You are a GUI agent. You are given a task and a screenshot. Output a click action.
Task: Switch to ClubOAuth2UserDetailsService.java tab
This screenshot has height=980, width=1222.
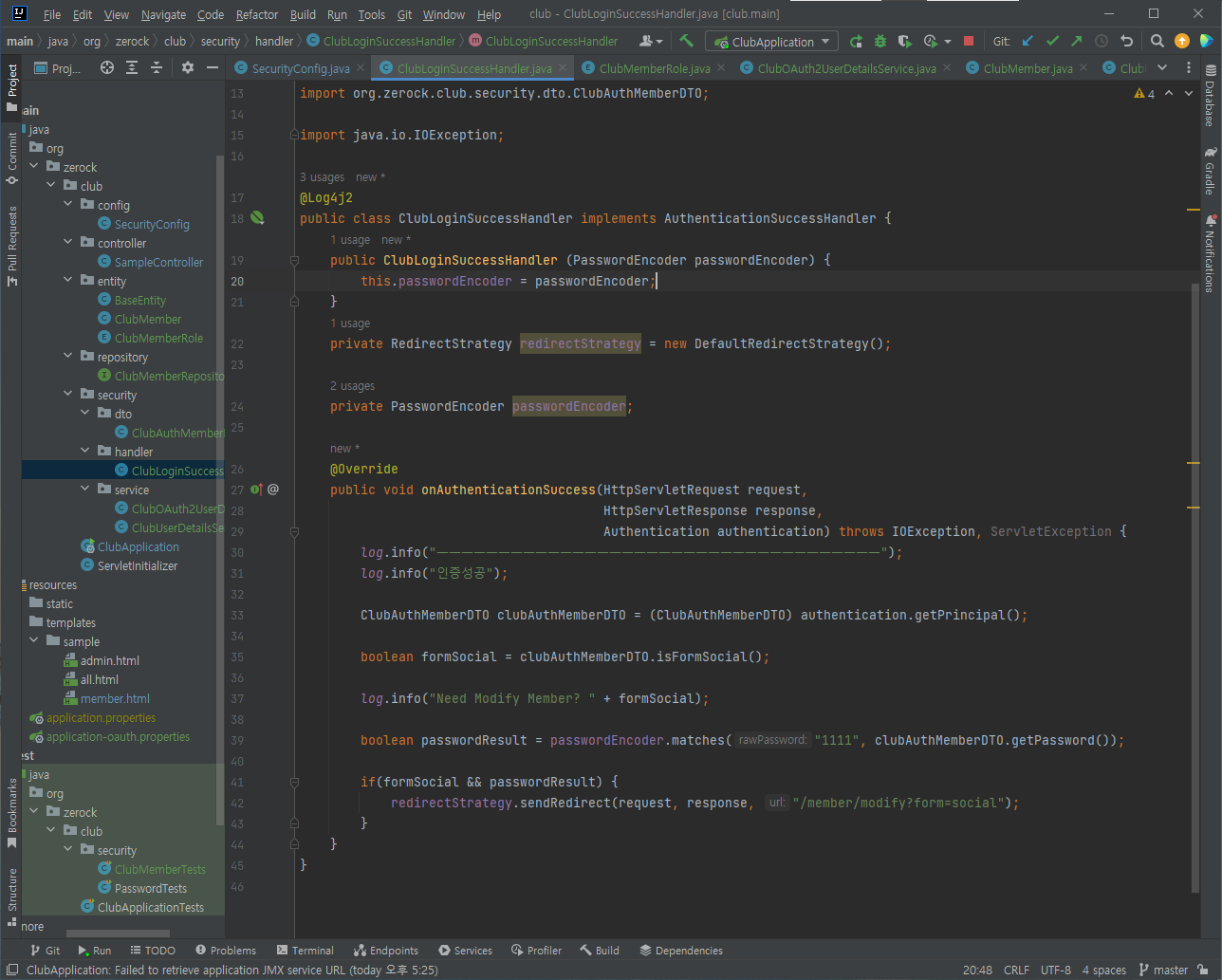click(x=846, y=68)
